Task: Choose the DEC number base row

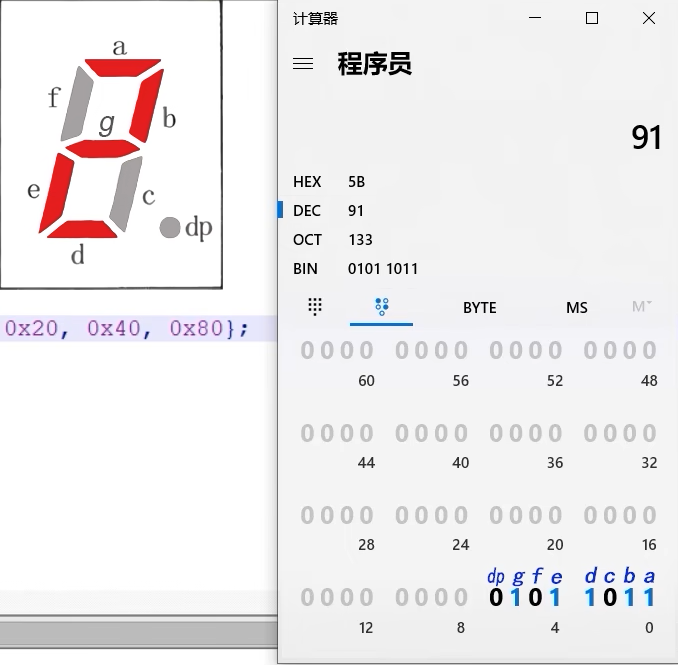Action: pyautogui.click(x=307, y=211)
